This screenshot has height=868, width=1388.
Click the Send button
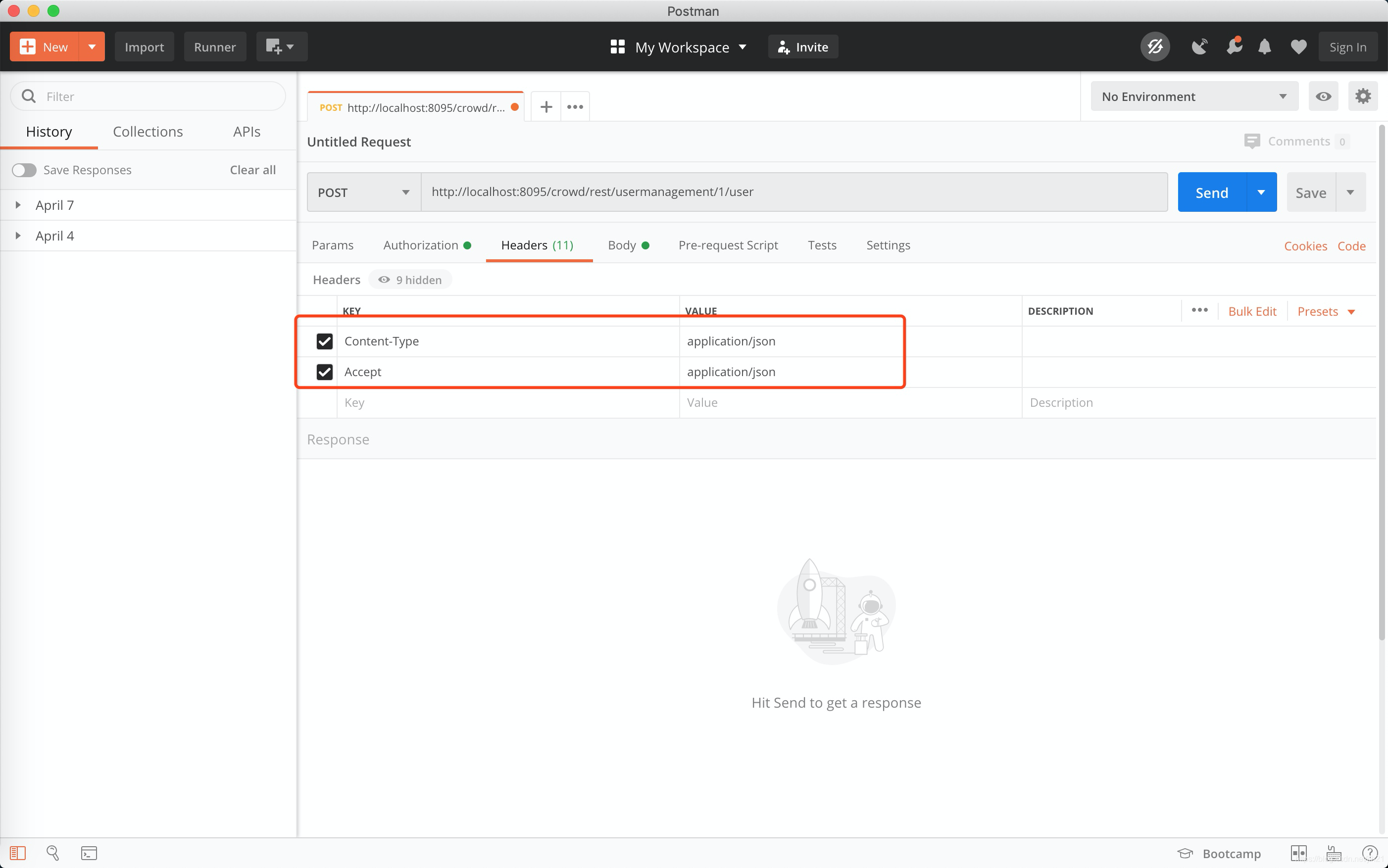[x=1212, y=193]
